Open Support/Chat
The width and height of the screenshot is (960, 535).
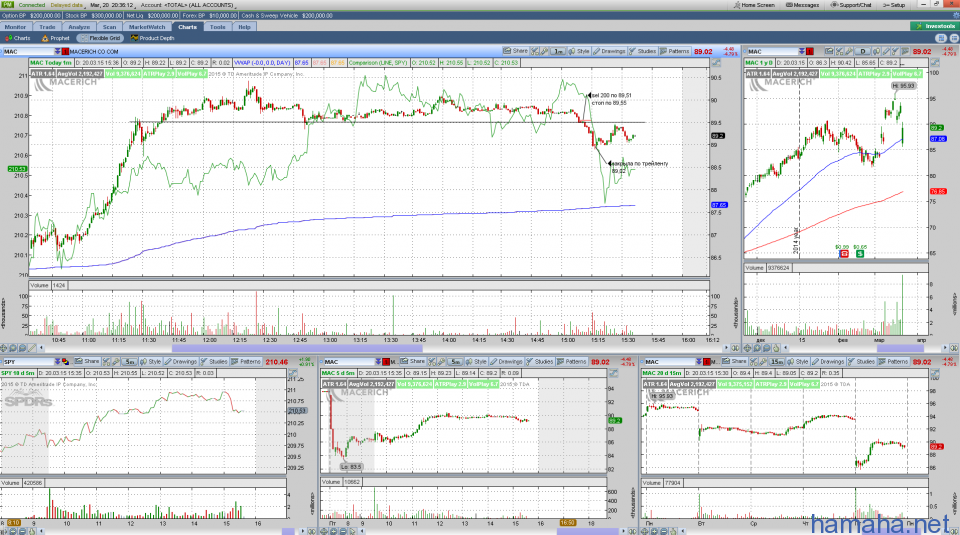[x=851, y=5]
